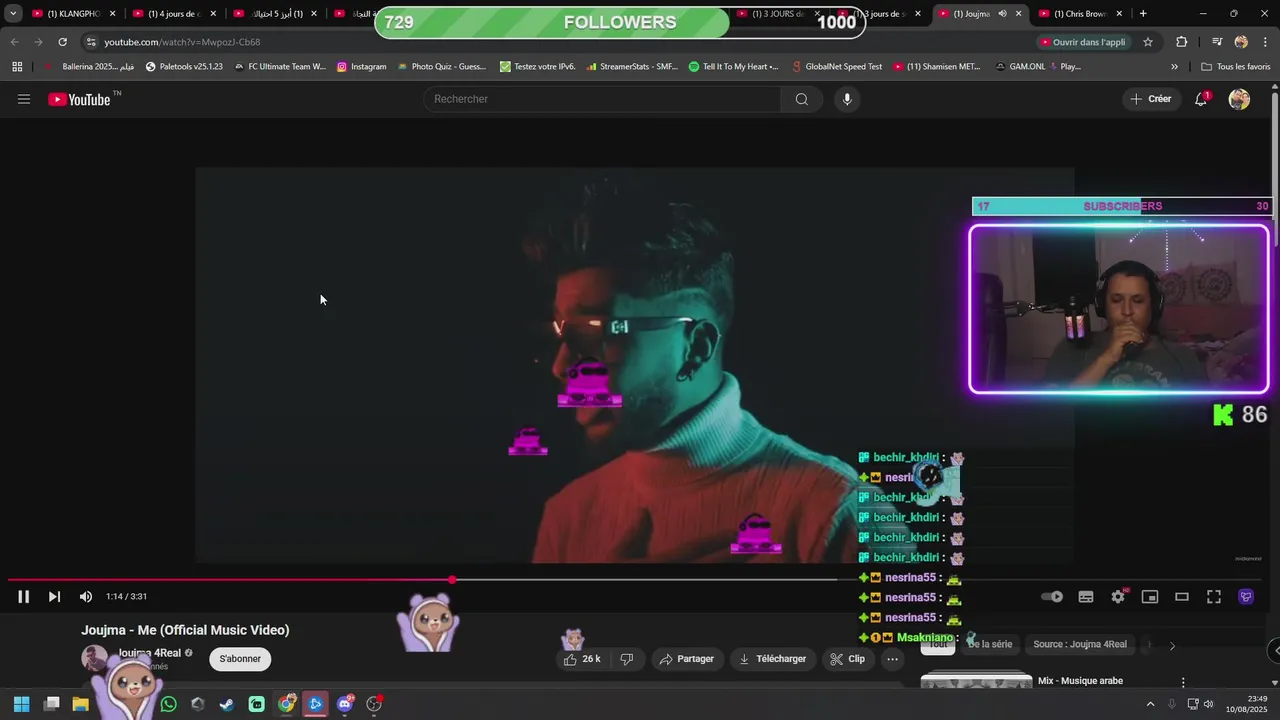Open more actions three-dot menu
This screenshot has width=1280, height=720.
(x=892, y=659)
